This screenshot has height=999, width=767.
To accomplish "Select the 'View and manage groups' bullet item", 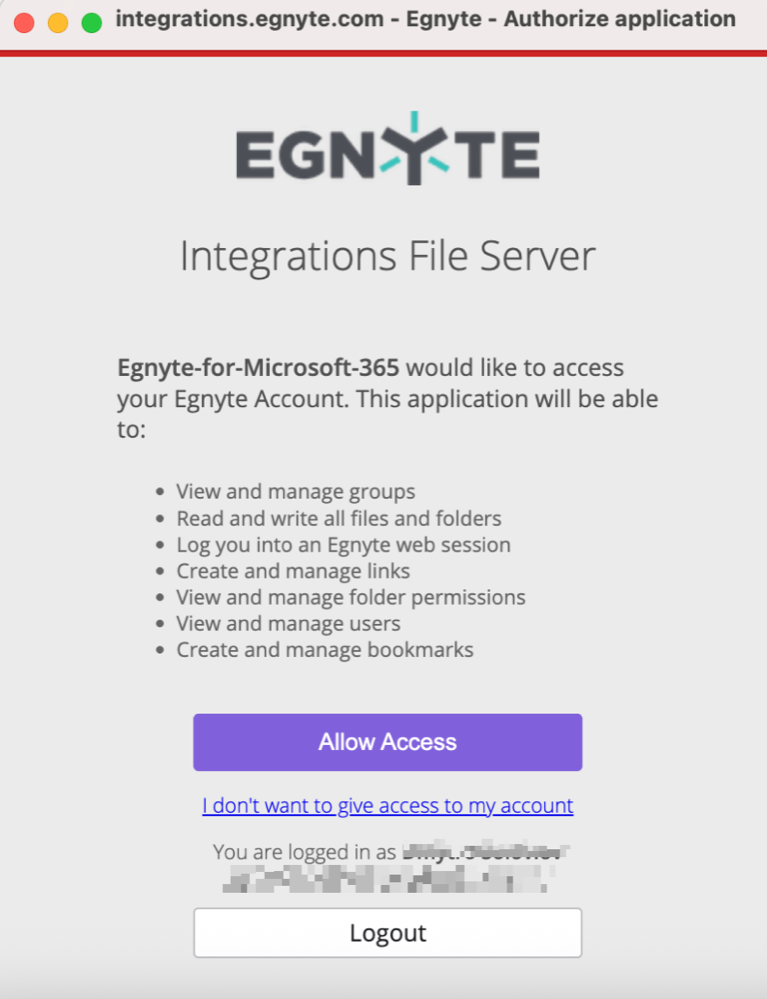I will (297, 491).
